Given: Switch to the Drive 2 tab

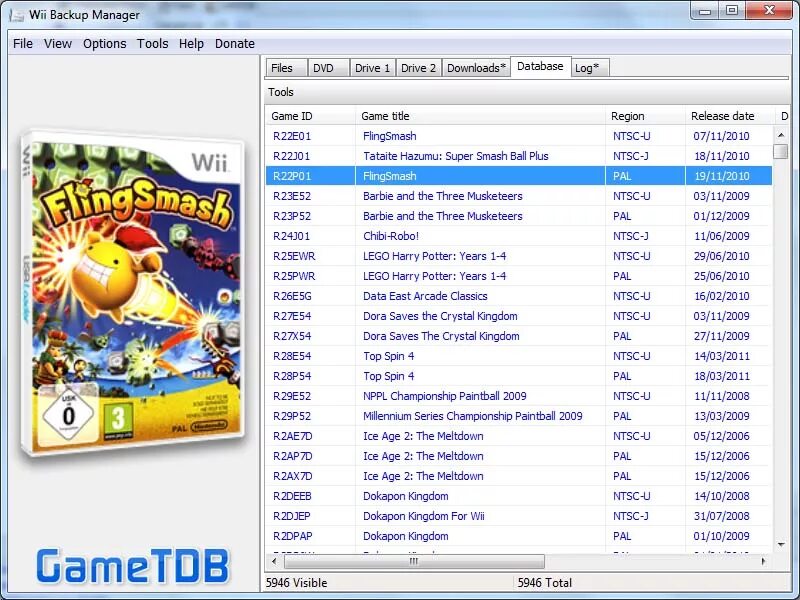Looking at the screenshot, I should coord(418,68).
